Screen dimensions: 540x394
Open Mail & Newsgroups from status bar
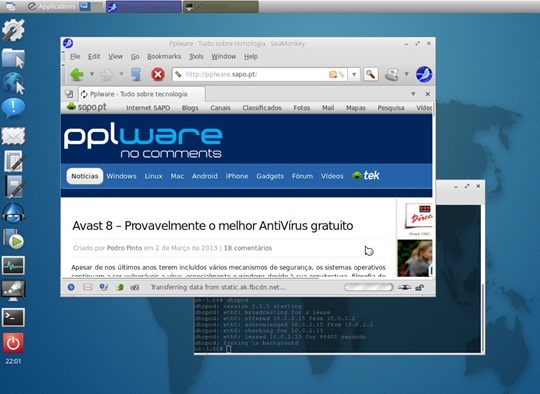88,287
